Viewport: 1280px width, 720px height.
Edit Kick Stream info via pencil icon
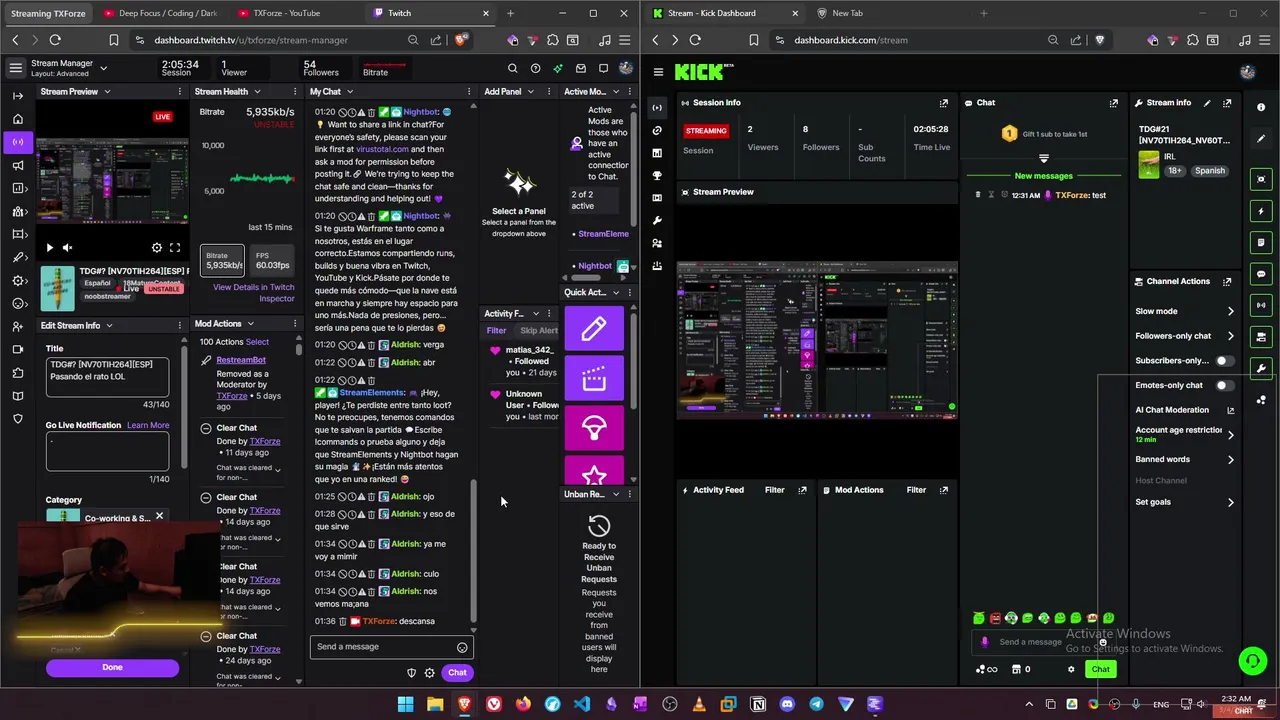(1207, 103)
